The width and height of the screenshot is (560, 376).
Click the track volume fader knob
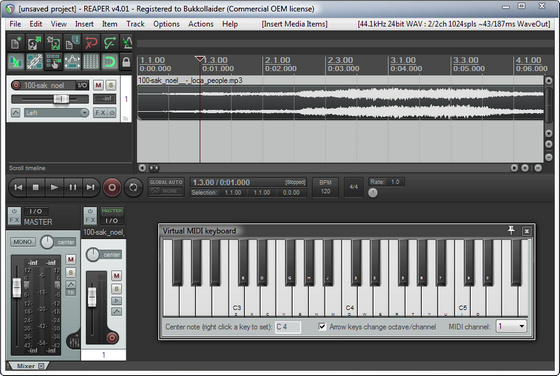61,99
